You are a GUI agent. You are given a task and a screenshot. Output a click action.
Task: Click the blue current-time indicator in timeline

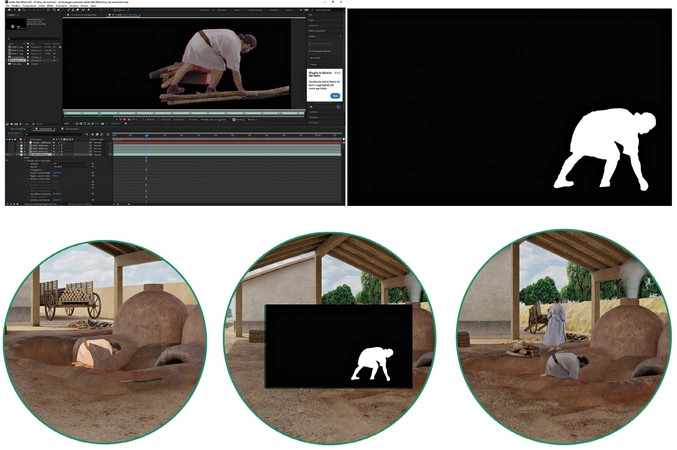coord(147,134)
